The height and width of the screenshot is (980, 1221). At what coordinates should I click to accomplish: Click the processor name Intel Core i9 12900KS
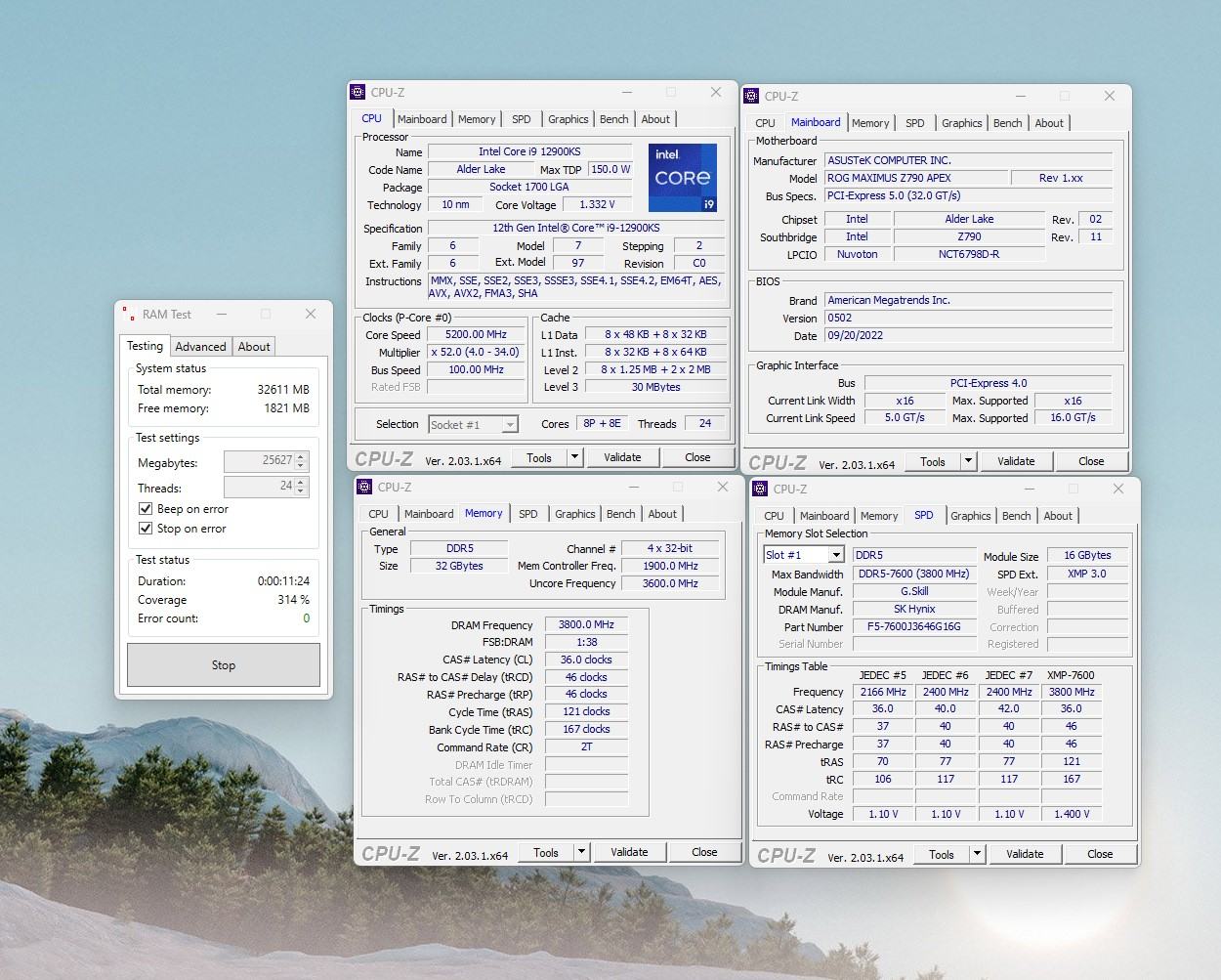pos(529,151)
